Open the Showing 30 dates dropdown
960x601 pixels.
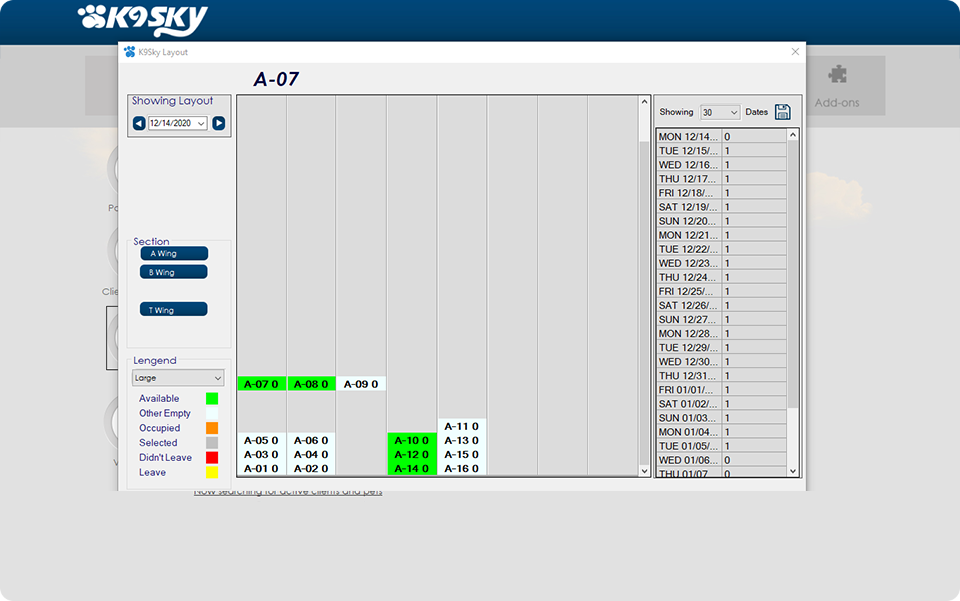tap(720, 112)
